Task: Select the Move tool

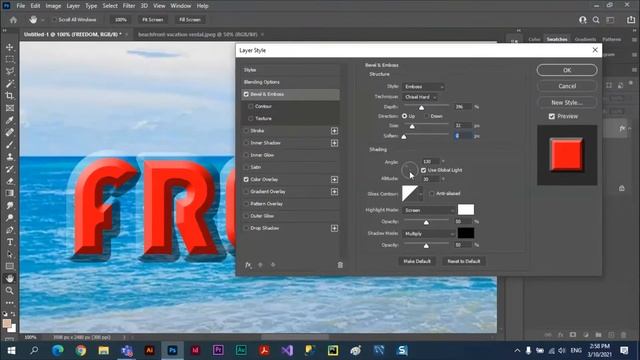Action: click(9, 47)
